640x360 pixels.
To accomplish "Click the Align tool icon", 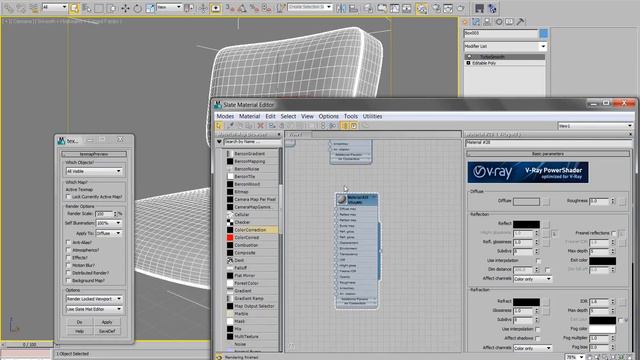I will [x=353, y=8].
